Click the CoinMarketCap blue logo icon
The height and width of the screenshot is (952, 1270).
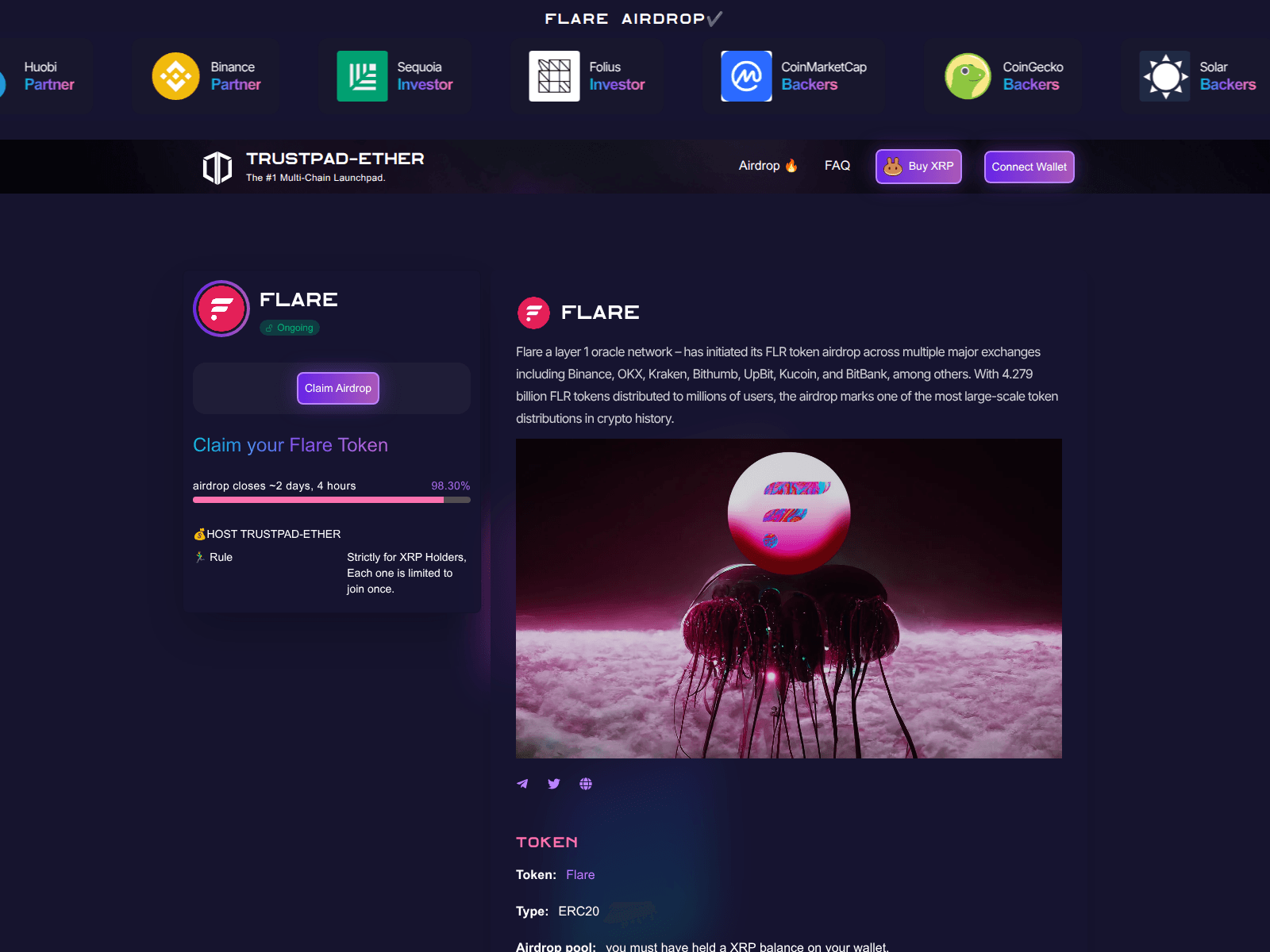(746, 76)
